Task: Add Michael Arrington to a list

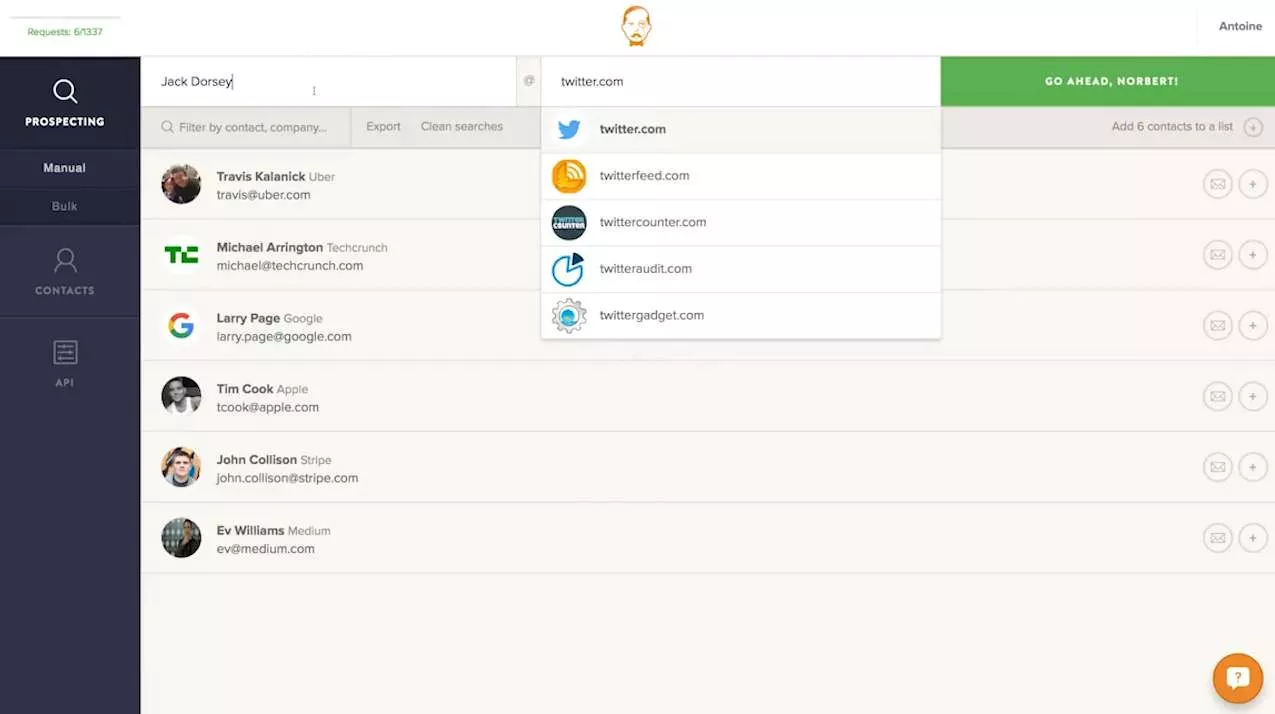Action: pos(1253,255)
